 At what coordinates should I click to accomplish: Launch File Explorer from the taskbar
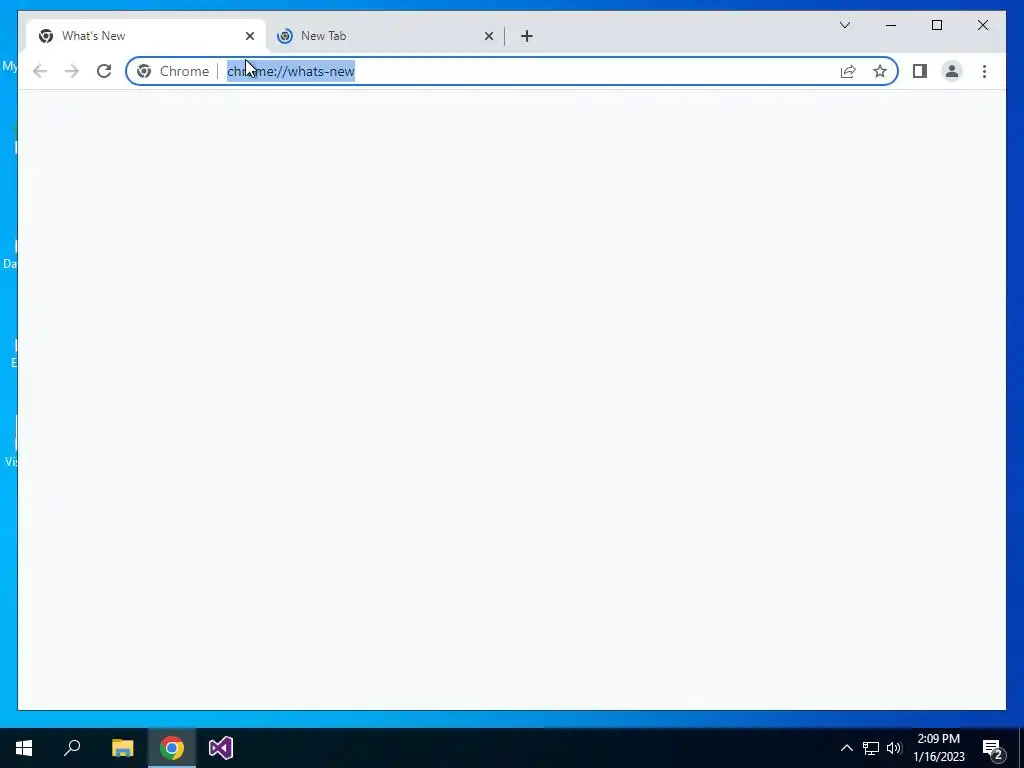point(122,748)
